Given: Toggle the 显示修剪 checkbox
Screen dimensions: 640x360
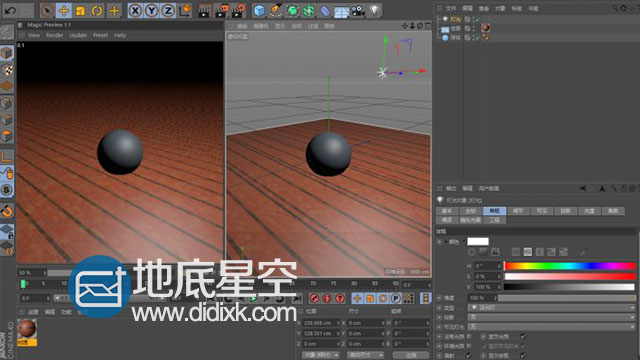Looking at the screenshot, I should tap(522, 355).
